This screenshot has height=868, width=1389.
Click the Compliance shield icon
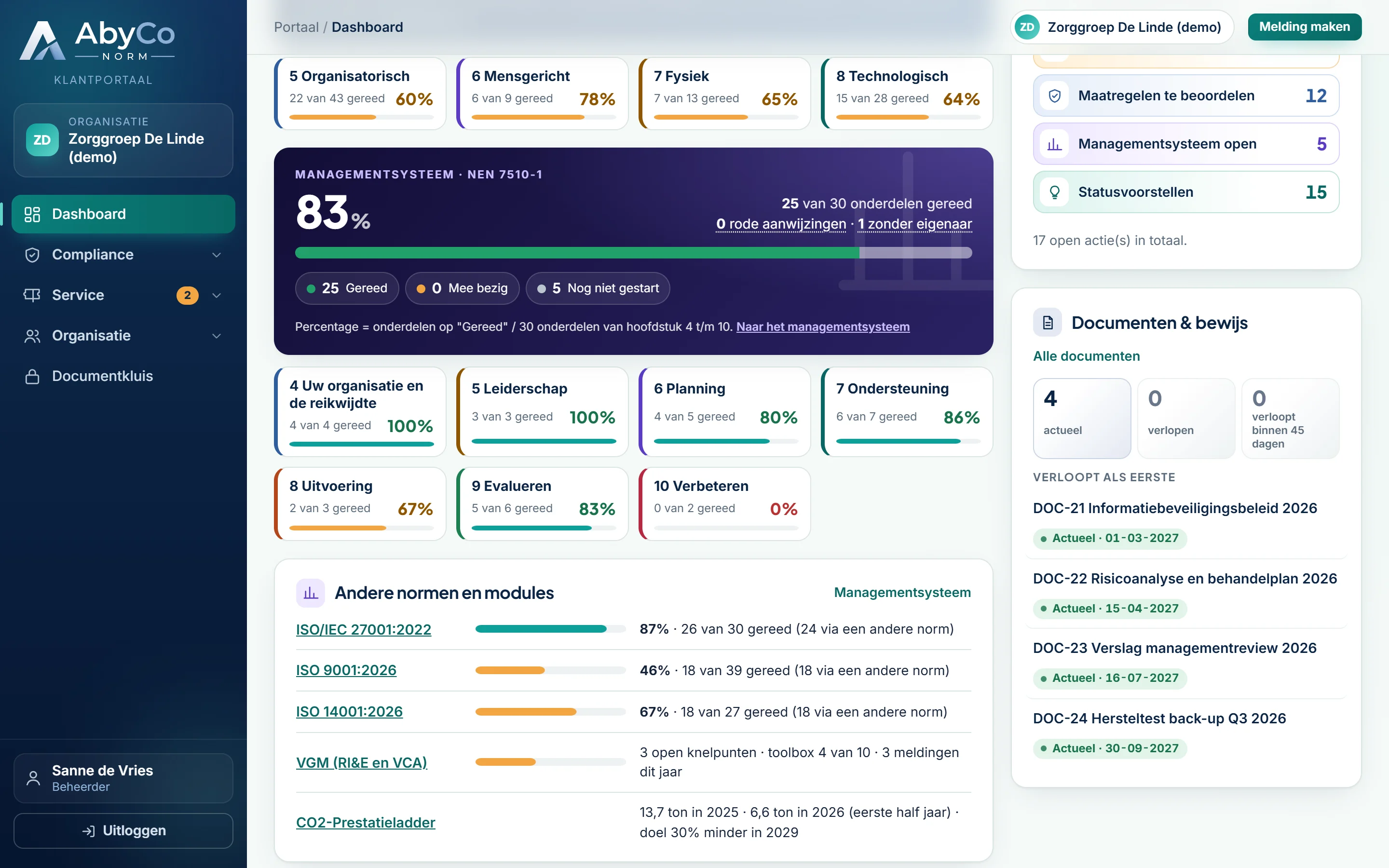32,255
